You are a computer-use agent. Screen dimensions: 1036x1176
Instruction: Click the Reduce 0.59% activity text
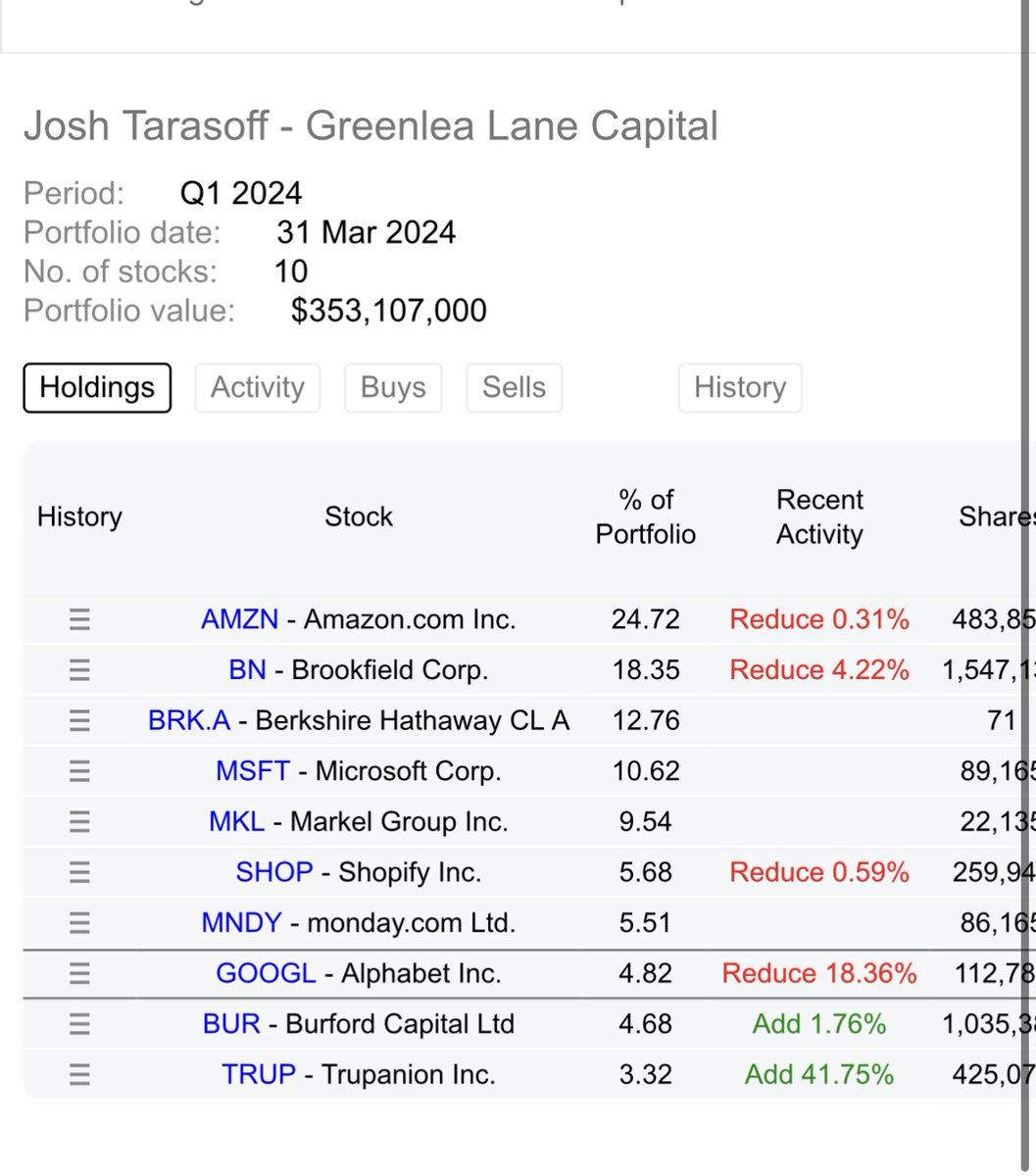(x=819, y=872)
